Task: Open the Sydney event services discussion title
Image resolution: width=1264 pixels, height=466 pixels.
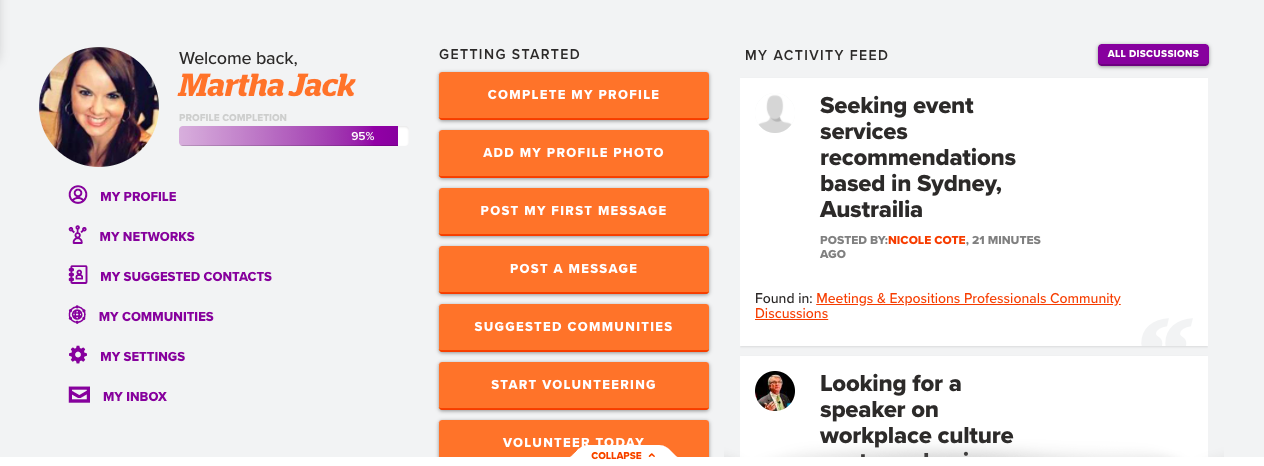Action: [x=917, y=158]
